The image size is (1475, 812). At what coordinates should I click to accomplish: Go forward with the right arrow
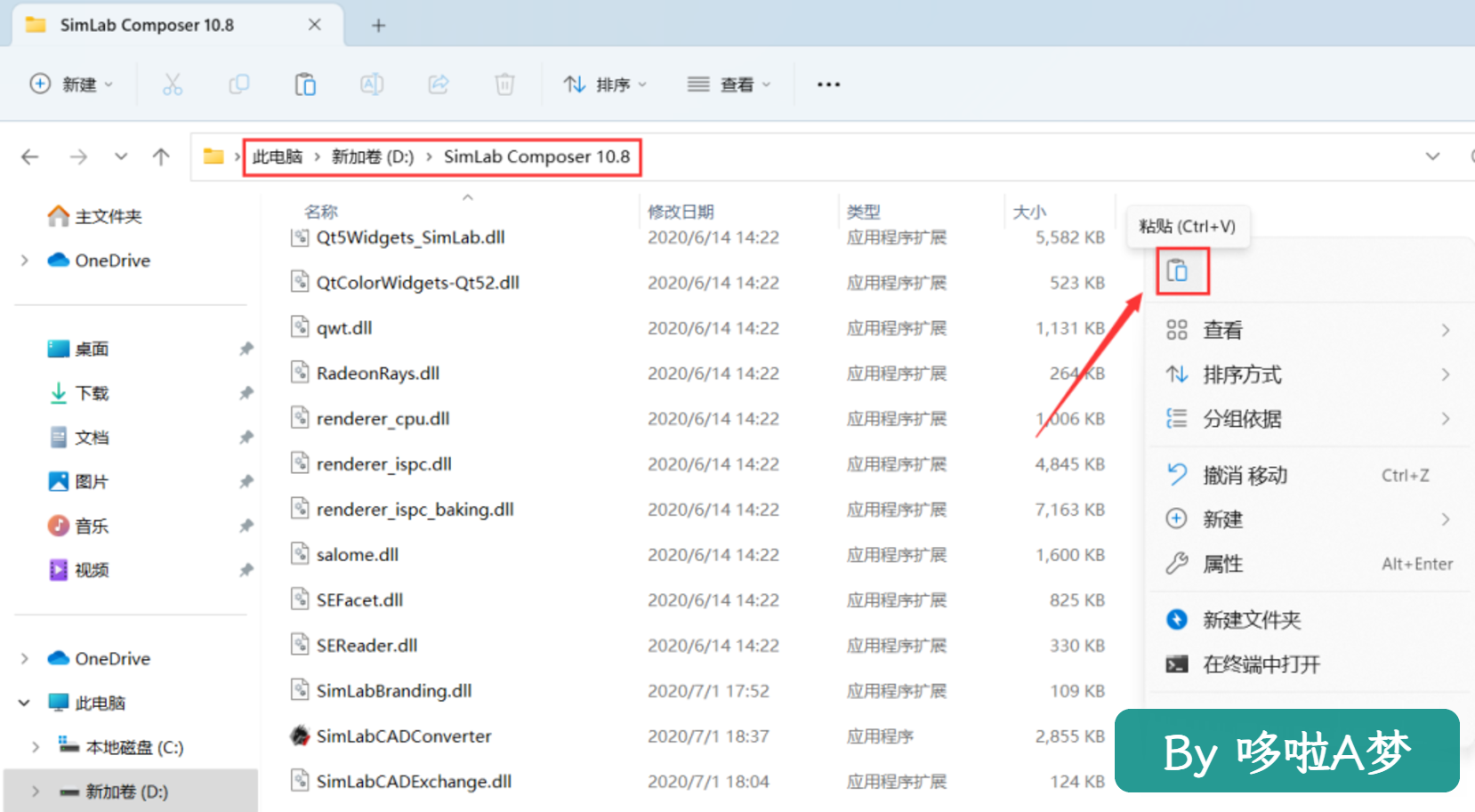pyautogui.click(x=78, y=157)
